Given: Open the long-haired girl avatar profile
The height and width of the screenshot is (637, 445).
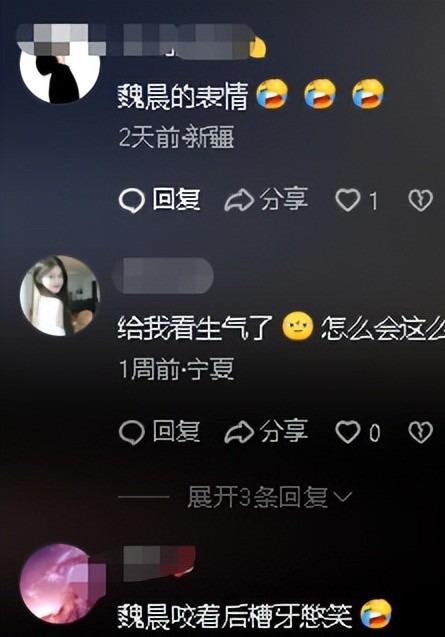Looking at the screenshot, I should [60, 296].
